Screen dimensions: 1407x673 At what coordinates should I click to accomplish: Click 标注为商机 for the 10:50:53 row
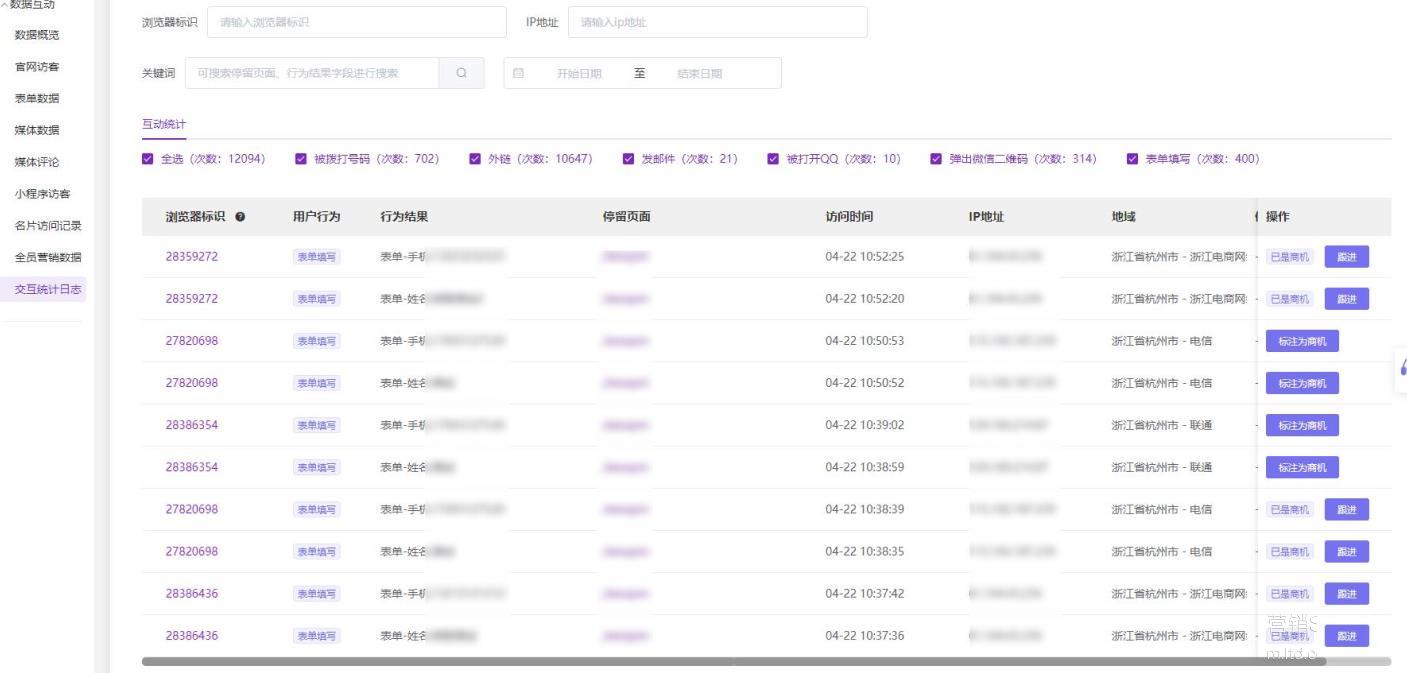(x=1301, y=341)
